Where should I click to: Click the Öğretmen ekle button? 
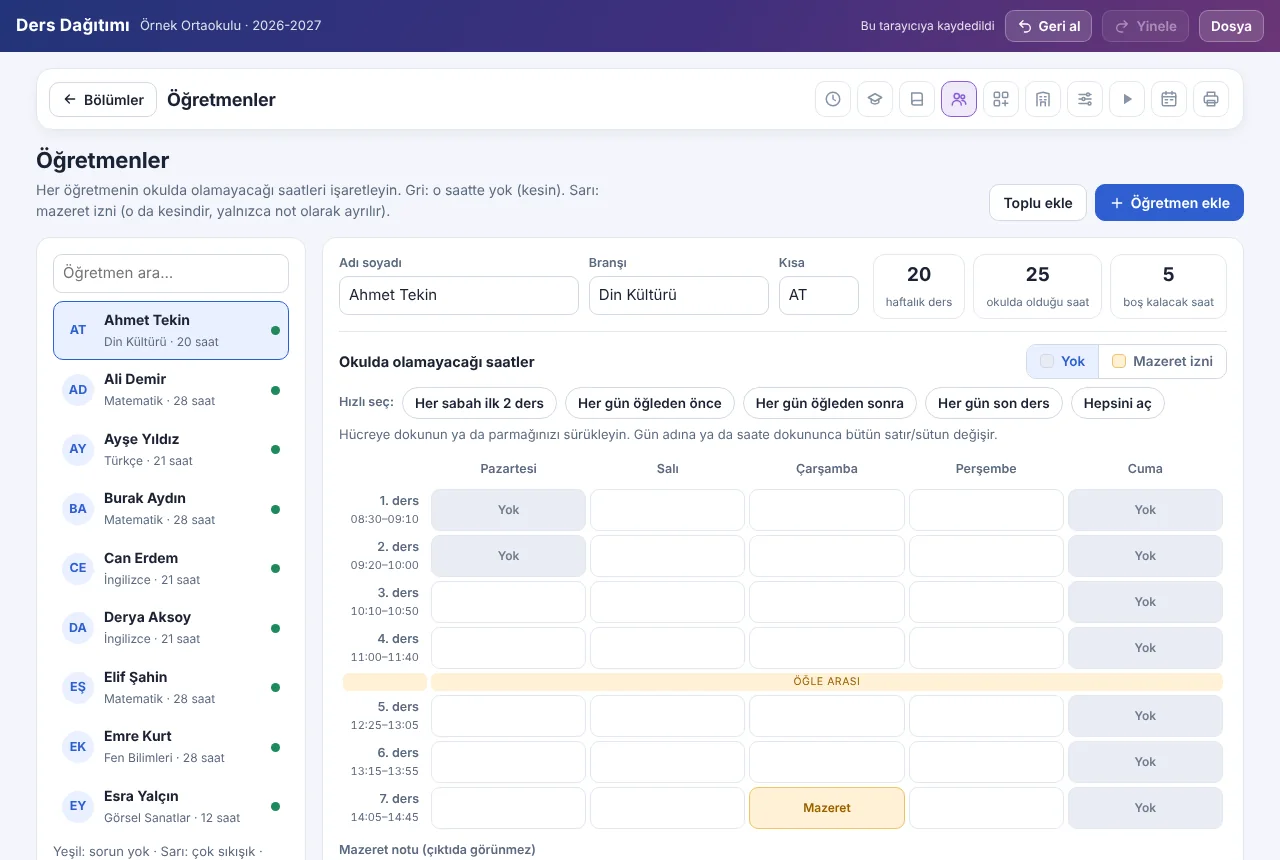1169,202
